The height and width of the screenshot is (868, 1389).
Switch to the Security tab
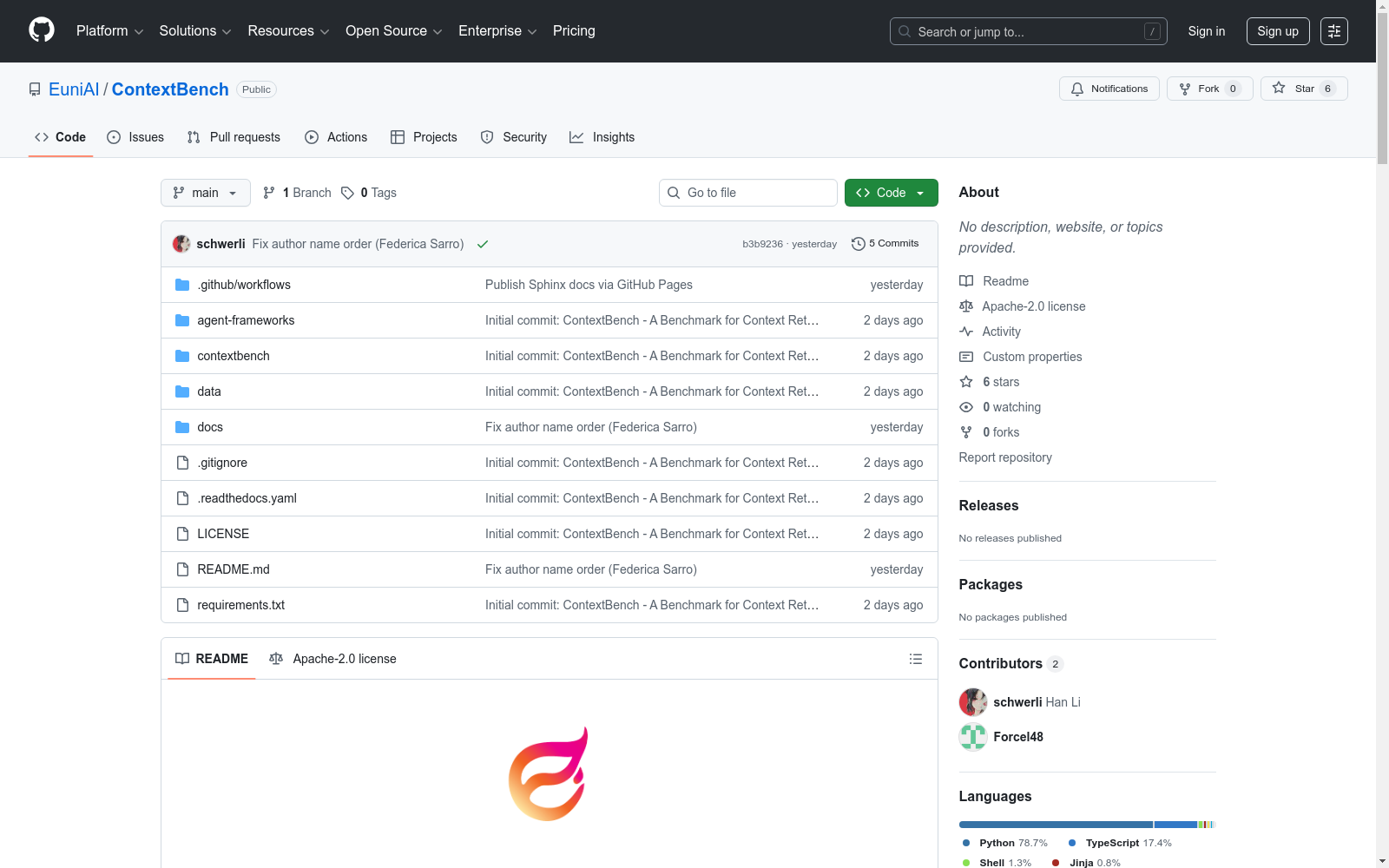(x=514, y=137)
